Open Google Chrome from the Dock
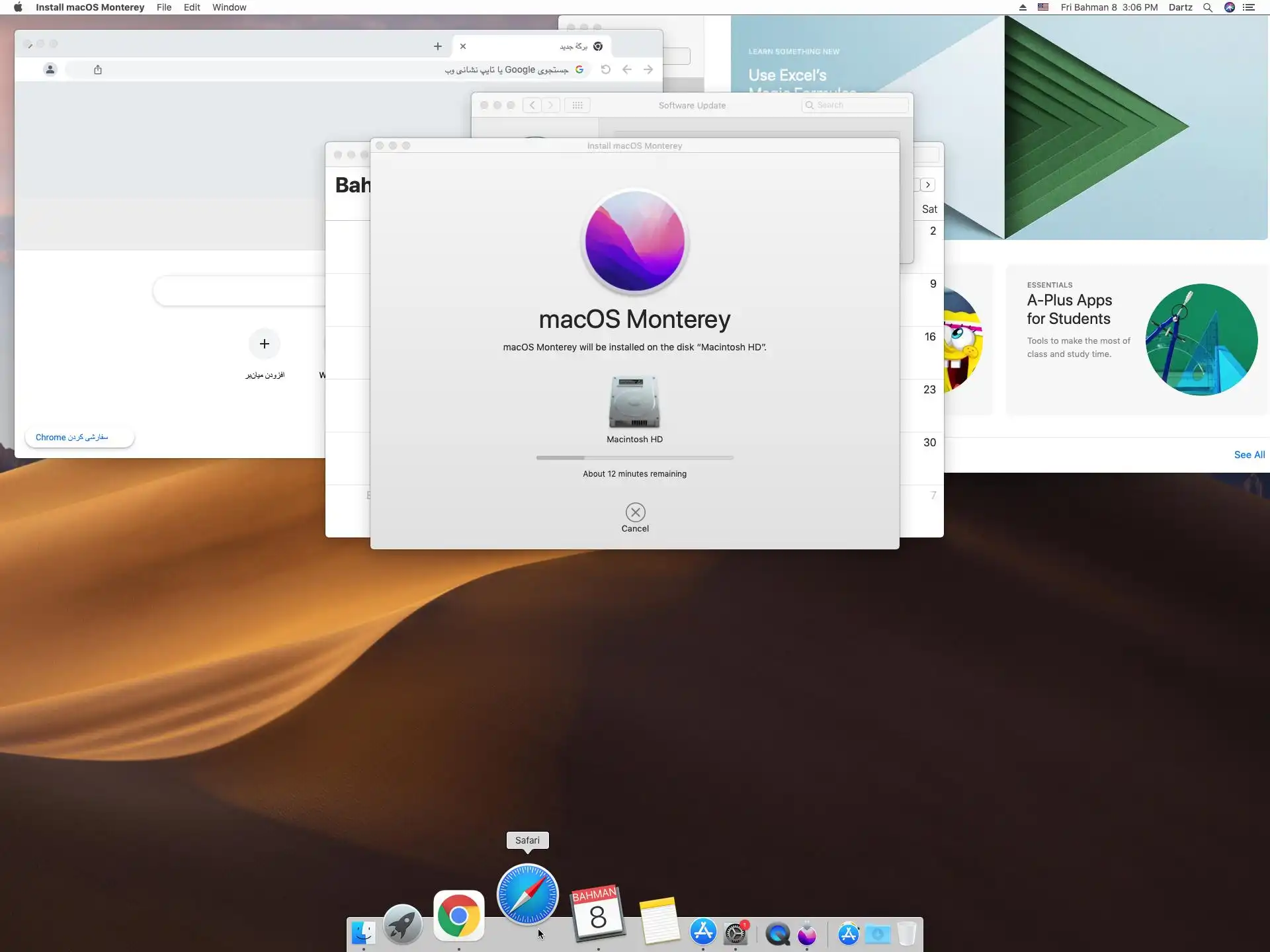 pos(458,916)
